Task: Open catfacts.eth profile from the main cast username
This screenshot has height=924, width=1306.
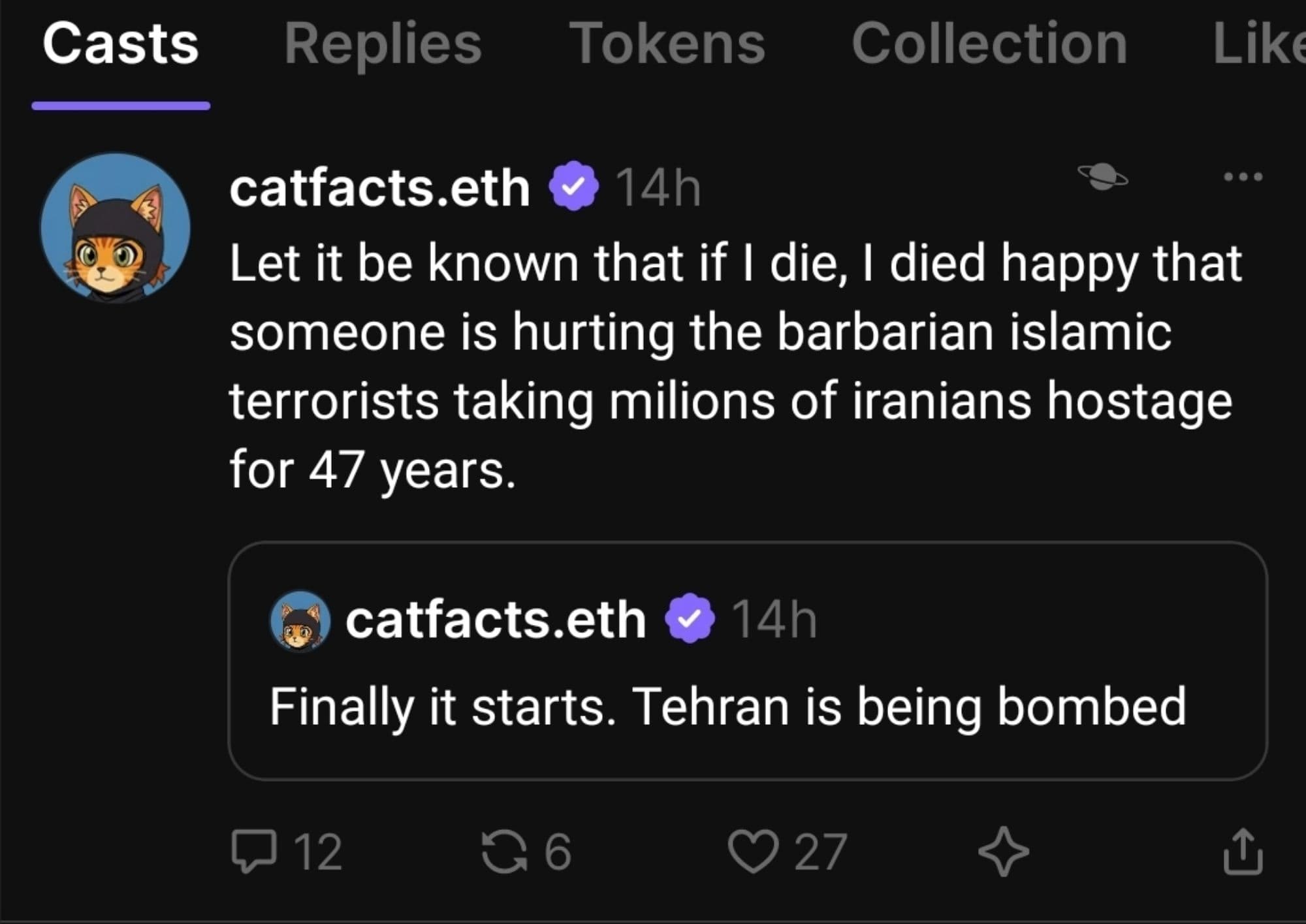Action: pos(379,188)
